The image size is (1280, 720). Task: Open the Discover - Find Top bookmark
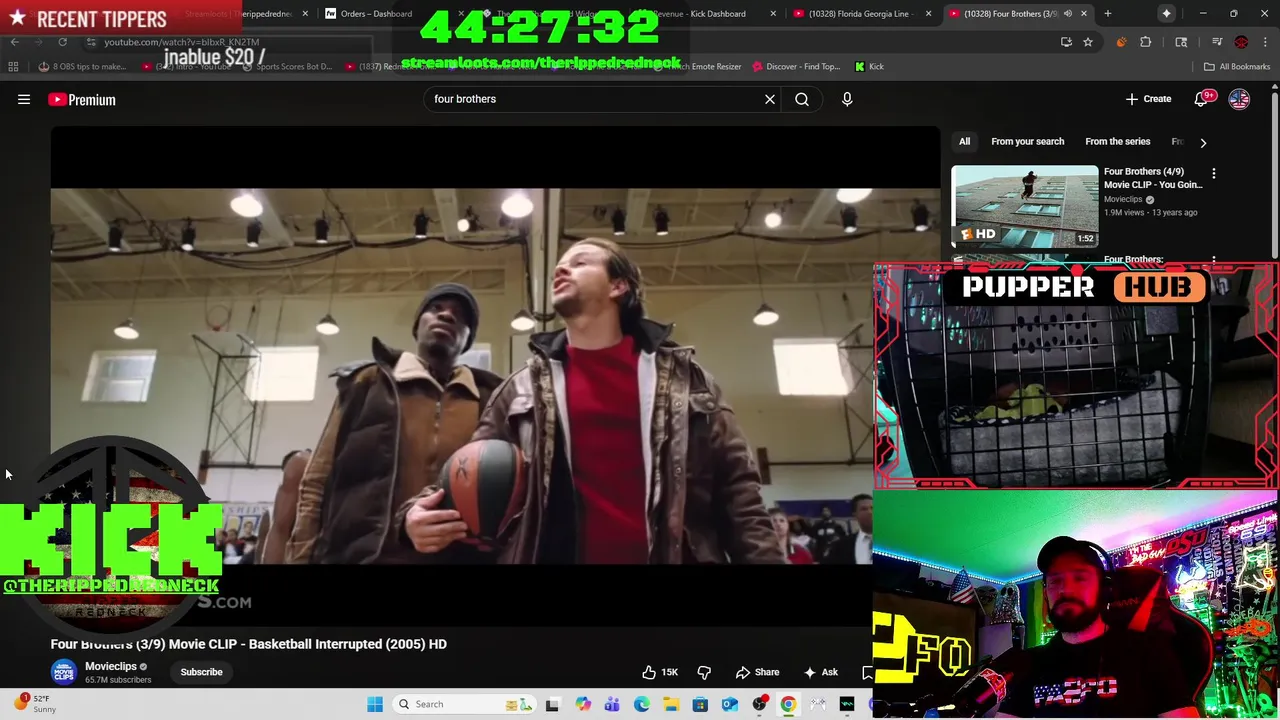click(x=794, y=66)
